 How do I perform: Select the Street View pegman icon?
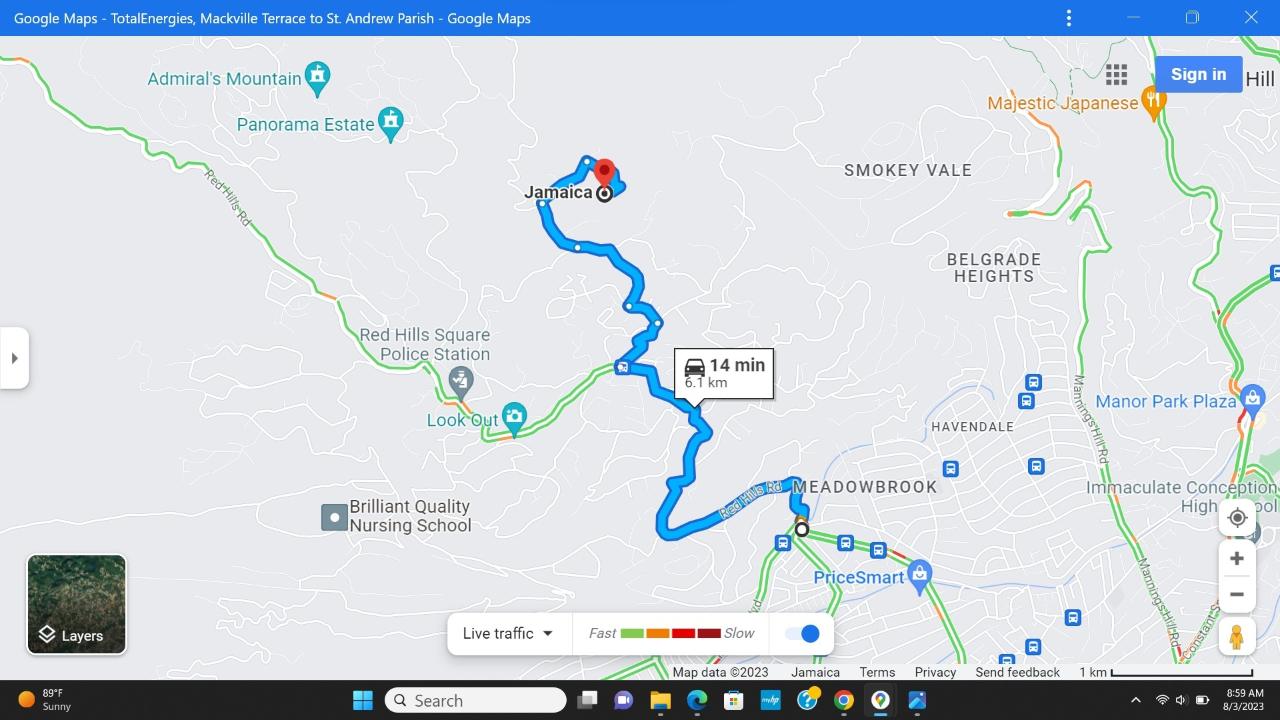(1237, 637)
